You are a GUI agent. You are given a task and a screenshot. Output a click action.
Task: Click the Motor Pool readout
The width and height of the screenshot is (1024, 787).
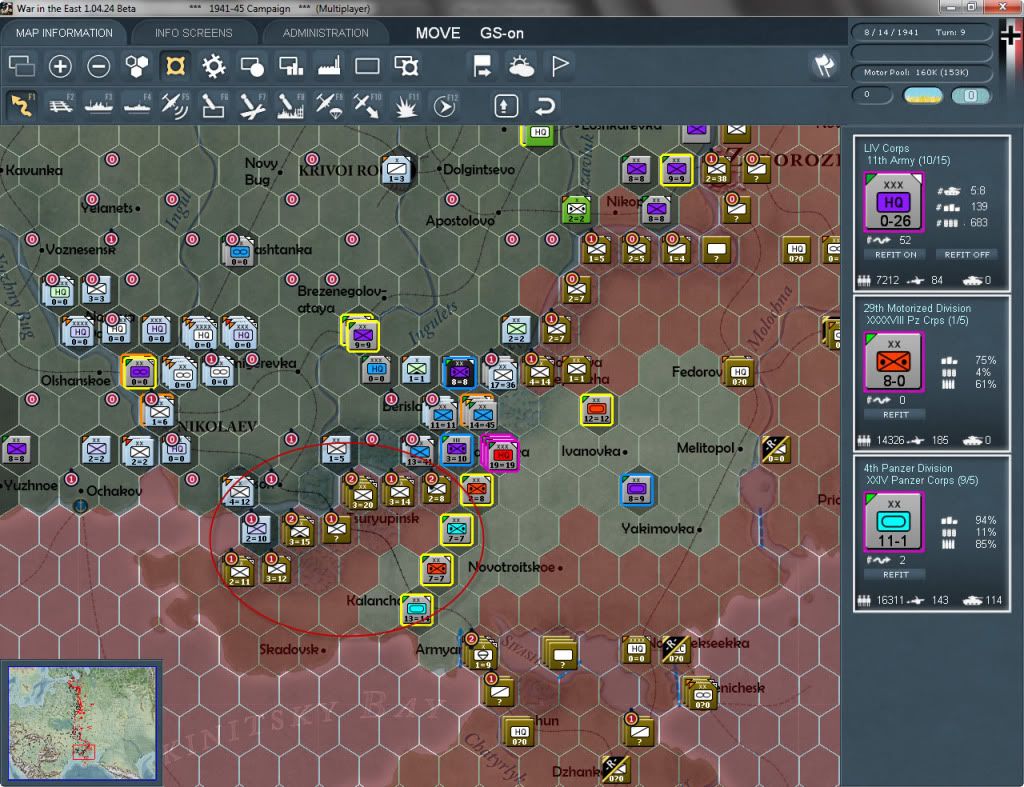point(921,72)
